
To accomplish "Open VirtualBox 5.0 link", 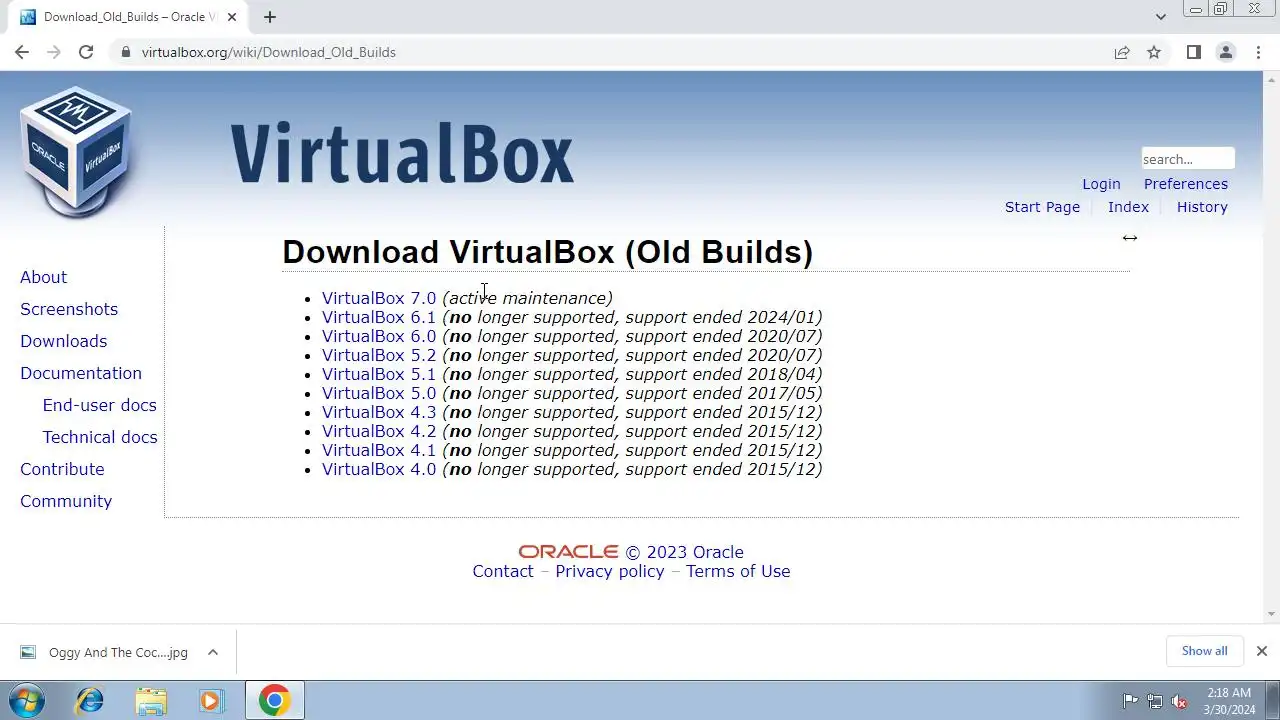I will click(x=379, y=393).
